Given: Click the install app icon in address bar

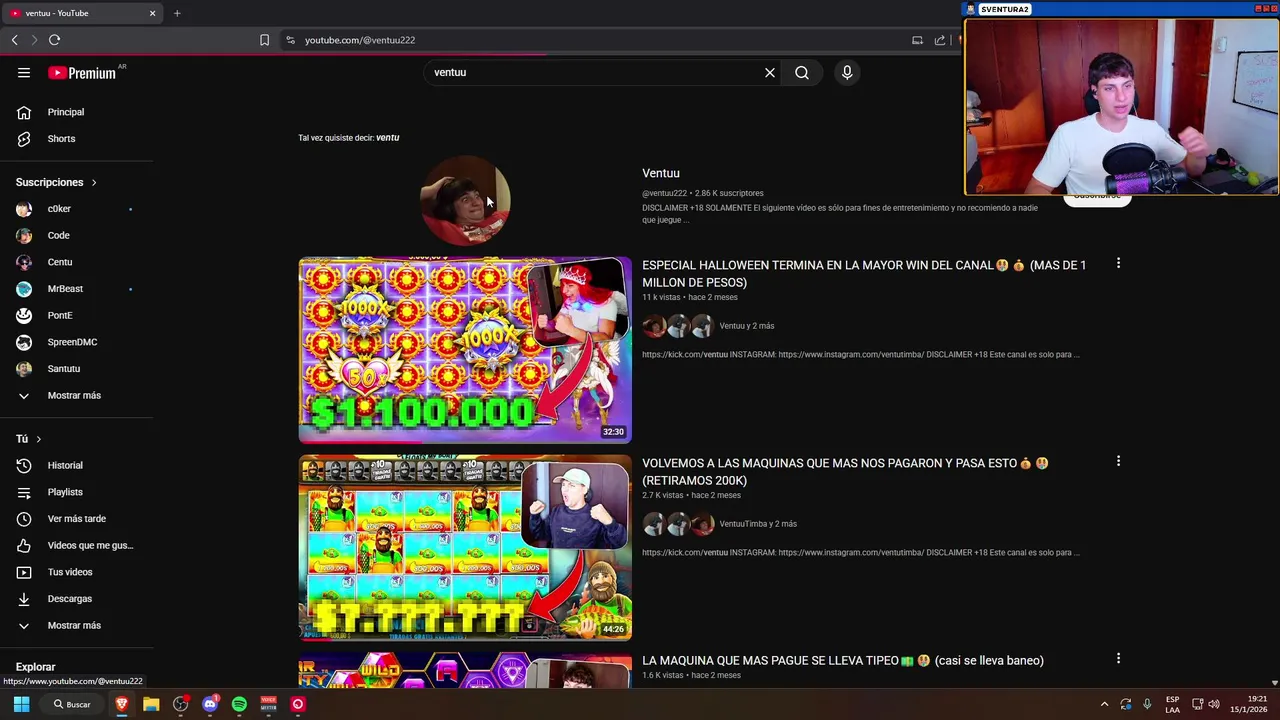Looking at the screenshot, I should point(917,40).
